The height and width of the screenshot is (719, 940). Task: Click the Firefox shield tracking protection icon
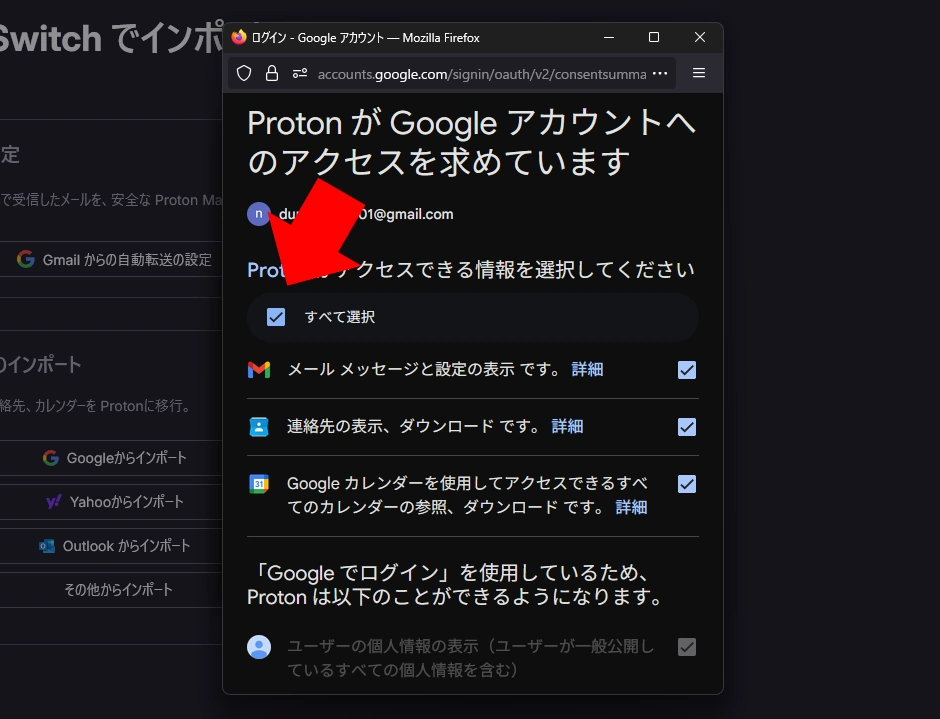click(243, 73)
